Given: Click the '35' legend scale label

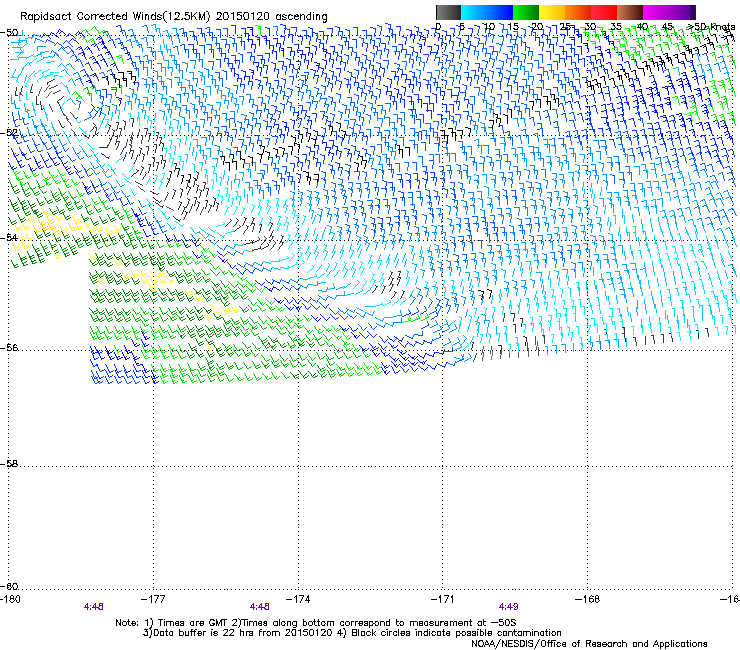Looking at the screenshot, I should 616,27.
